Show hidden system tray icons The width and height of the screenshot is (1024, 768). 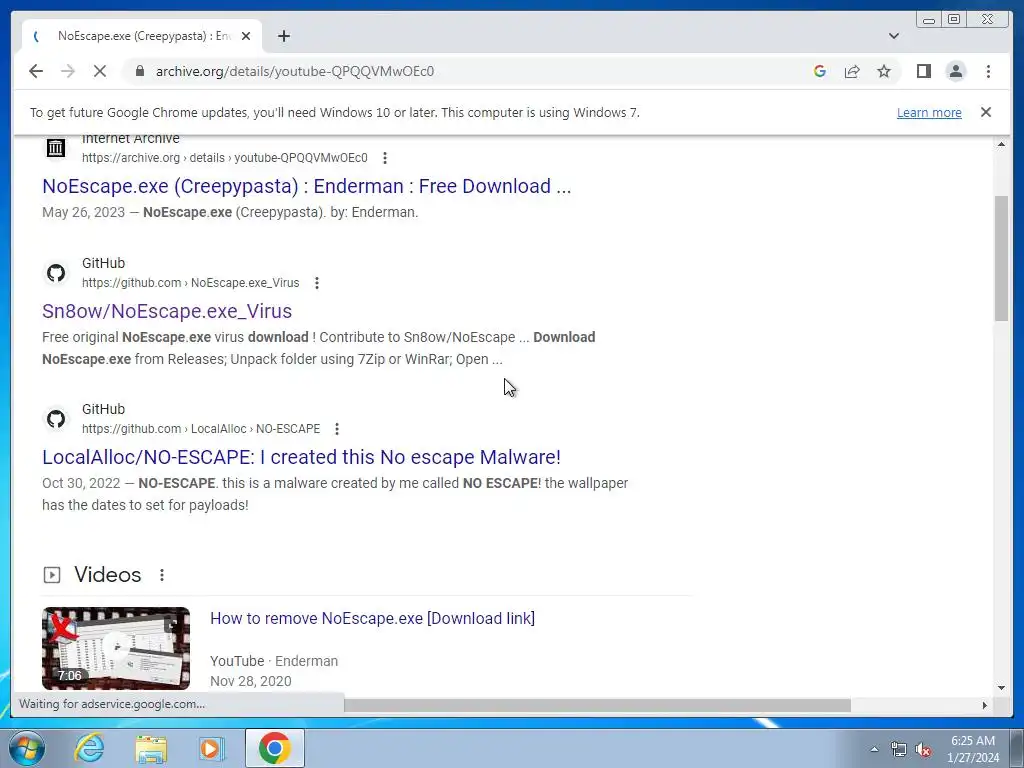[x=874, y=749]
